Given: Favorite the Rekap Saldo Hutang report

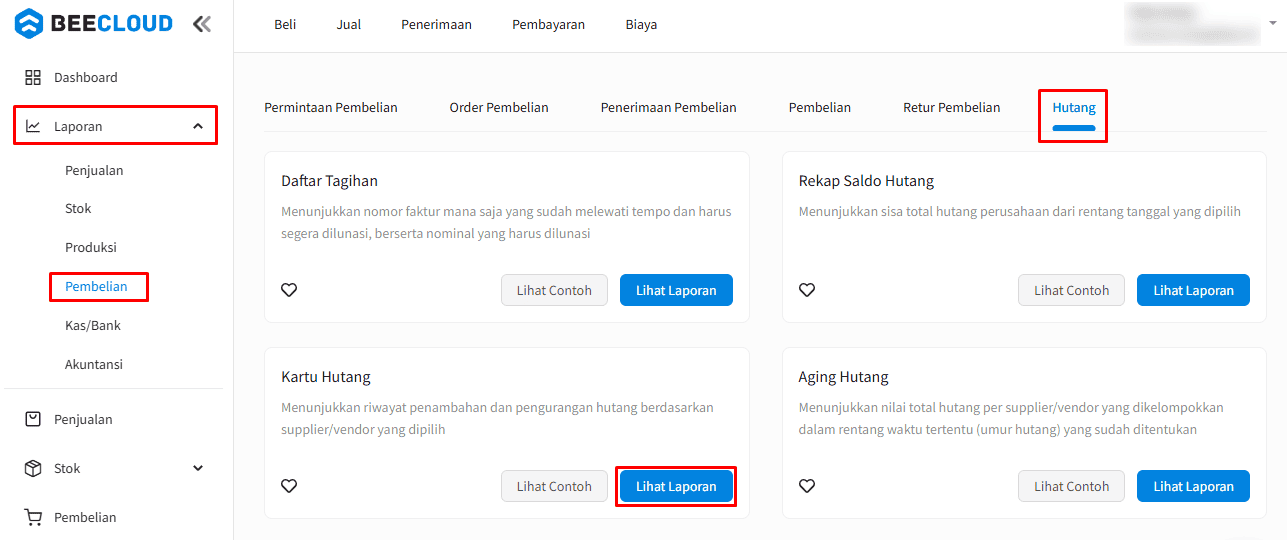Looking at the screenshot, I should click(807, 290).
